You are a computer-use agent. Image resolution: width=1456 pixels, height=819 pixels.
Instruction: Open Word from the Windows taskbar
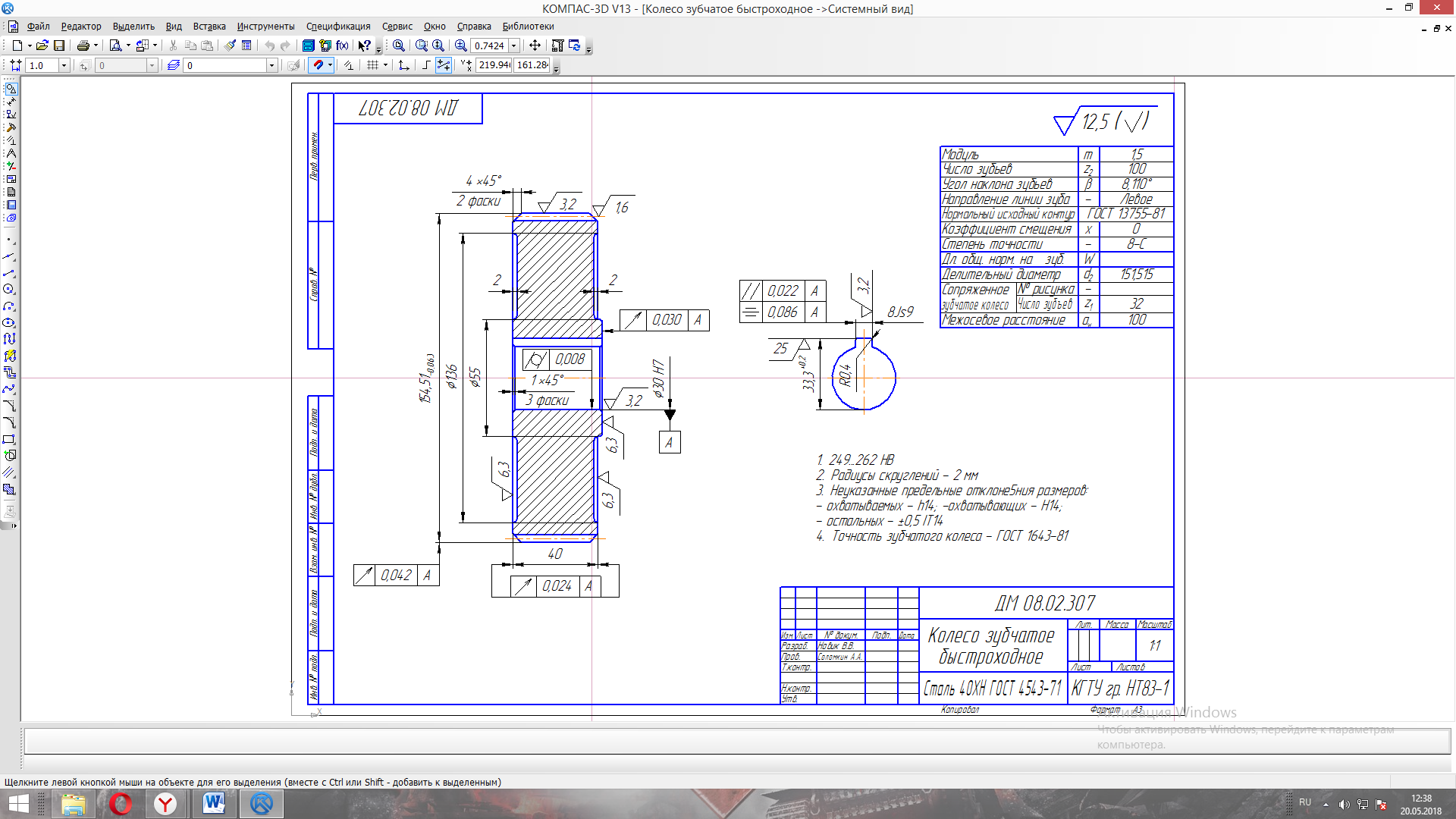214,803
